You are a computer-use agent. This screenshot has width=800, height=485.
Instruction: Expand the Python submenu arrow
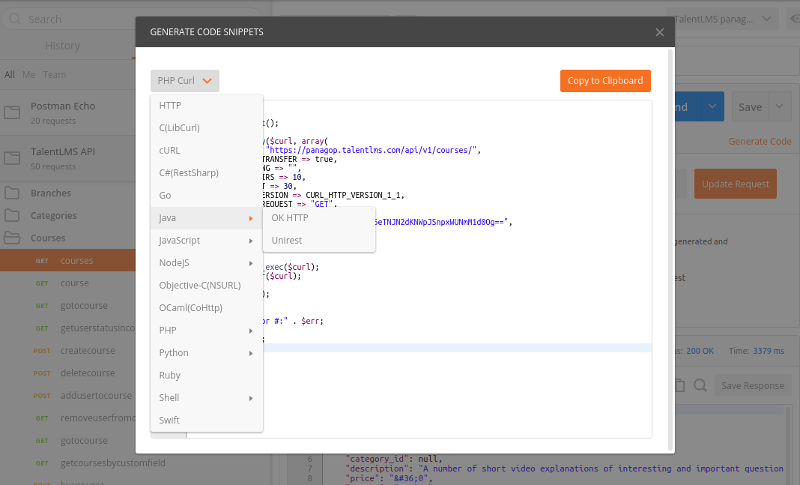pos(251,353)
